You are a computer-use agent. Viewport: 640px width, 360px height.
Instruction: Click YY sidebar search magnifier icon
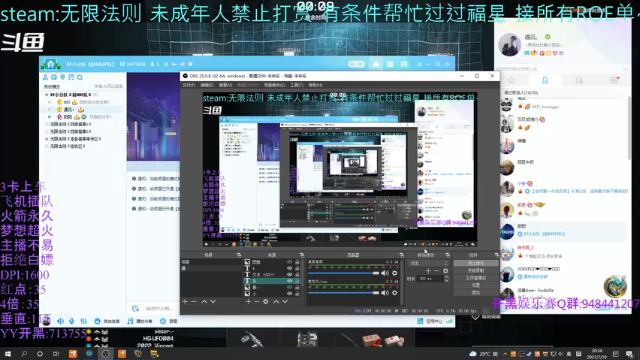coord(80,77)
